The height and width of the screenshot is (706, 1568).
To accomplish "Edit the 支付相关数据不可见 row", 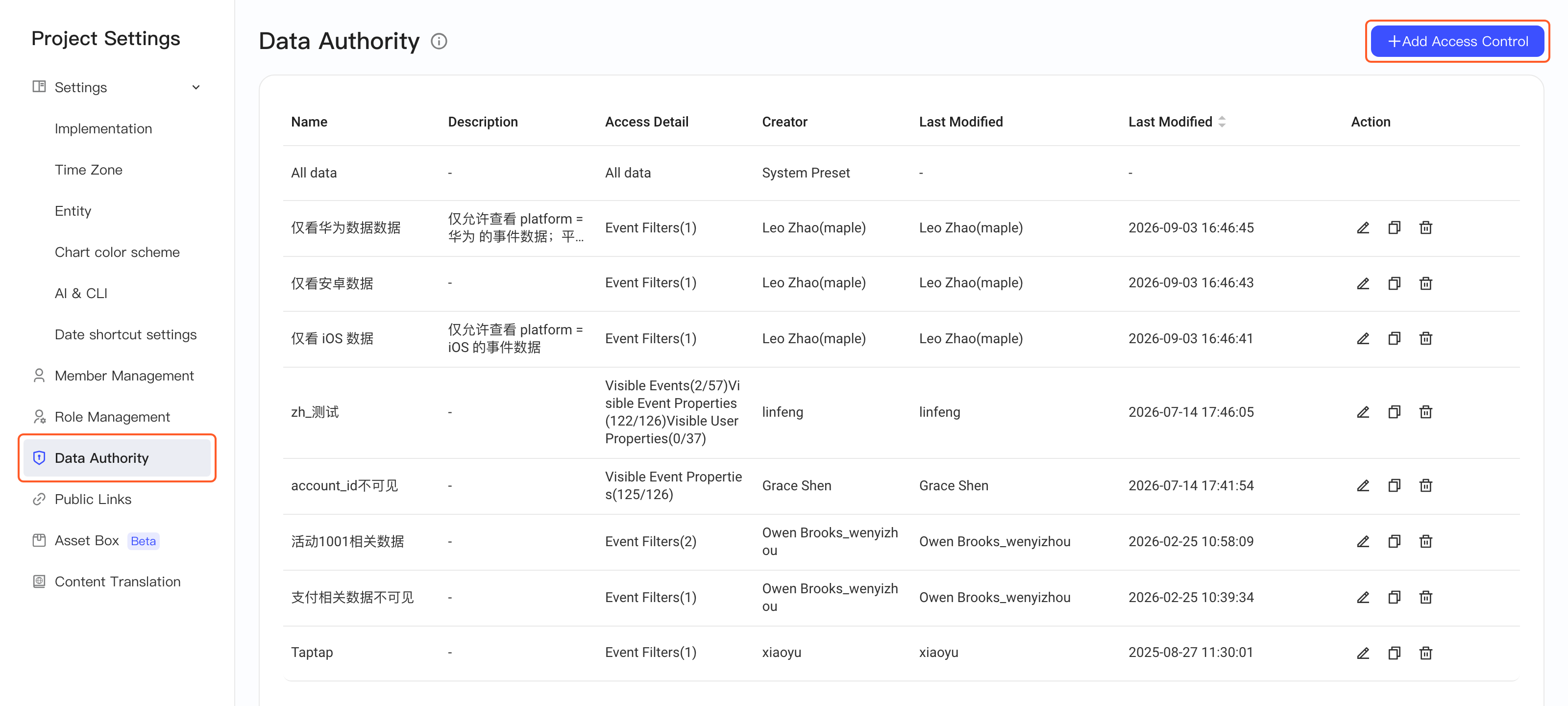I will (1363, 598).
